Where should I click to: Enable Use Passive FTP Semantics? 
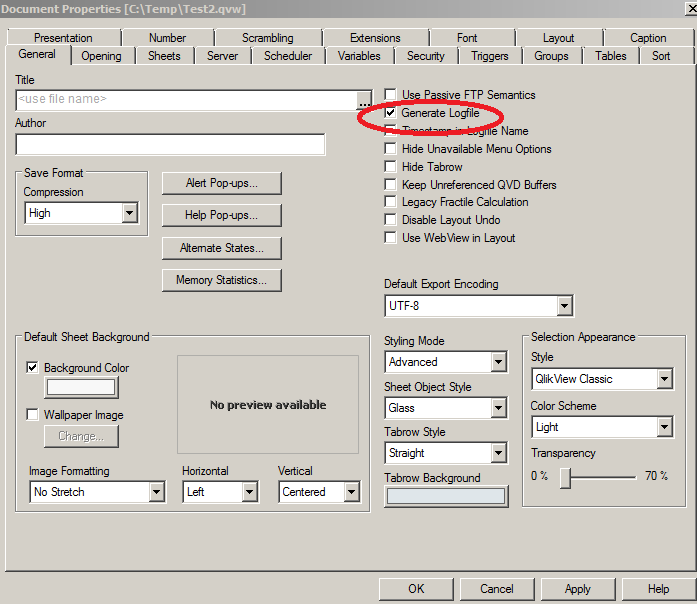[x=390, y=95]
